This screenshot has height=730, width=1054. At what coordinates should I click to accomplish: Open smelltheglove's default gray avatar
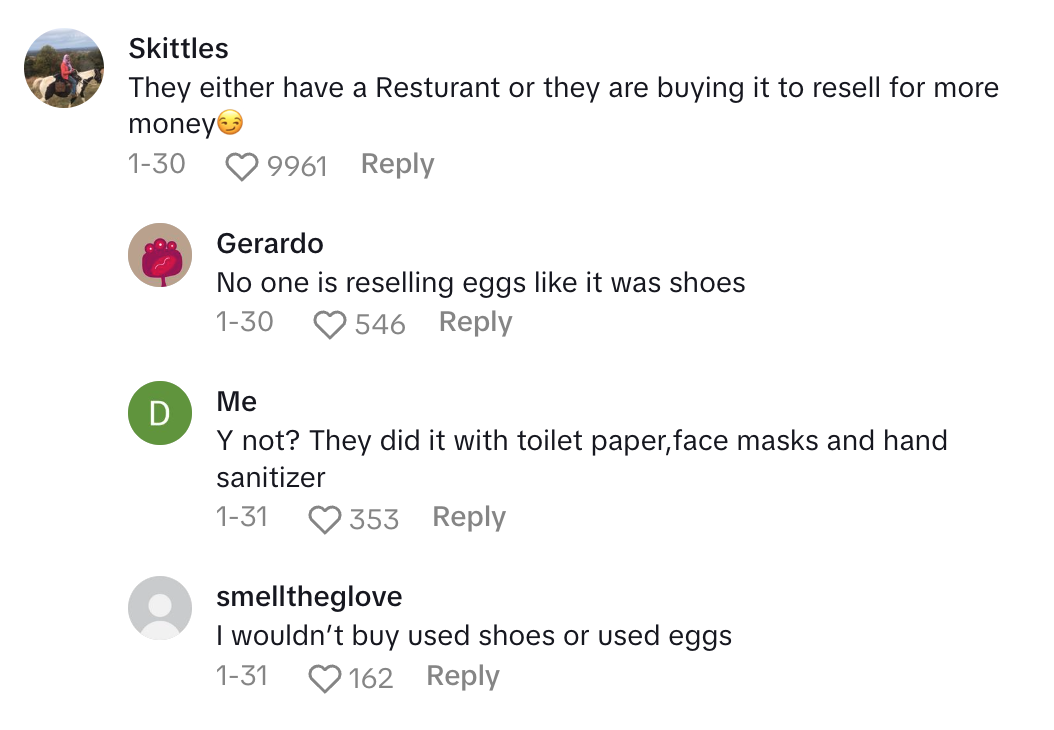pyautogui.click(x=160, y=608)
